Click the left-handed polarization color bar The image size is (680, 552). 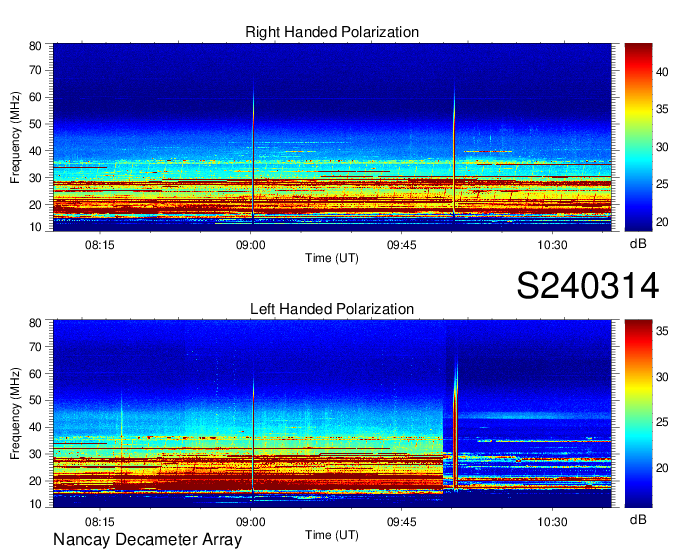click(x=638, y=414)
